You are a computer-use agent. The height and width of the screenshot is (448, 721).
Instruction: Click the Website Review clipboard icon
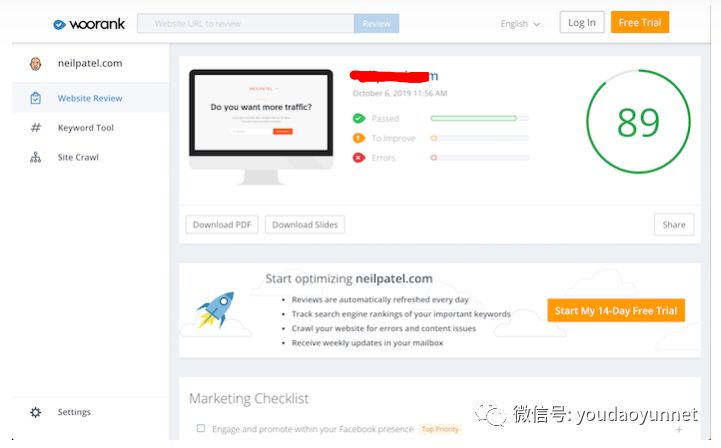coord(35,98)
